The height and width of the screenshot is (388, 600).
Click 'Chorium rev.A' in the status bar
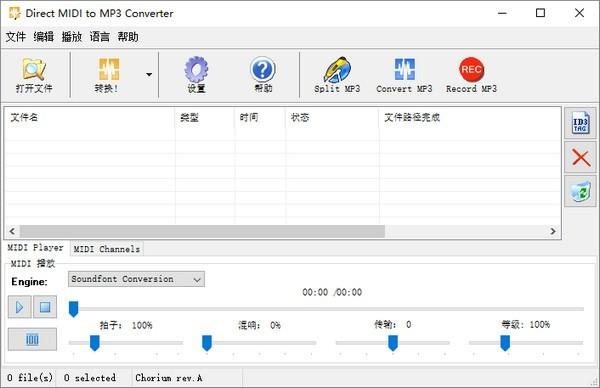pyautogui.click(x=169, y=378)
